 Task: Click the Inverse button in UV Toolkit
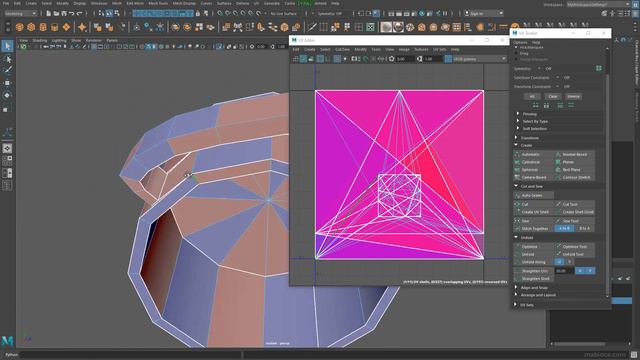[573, 96]
